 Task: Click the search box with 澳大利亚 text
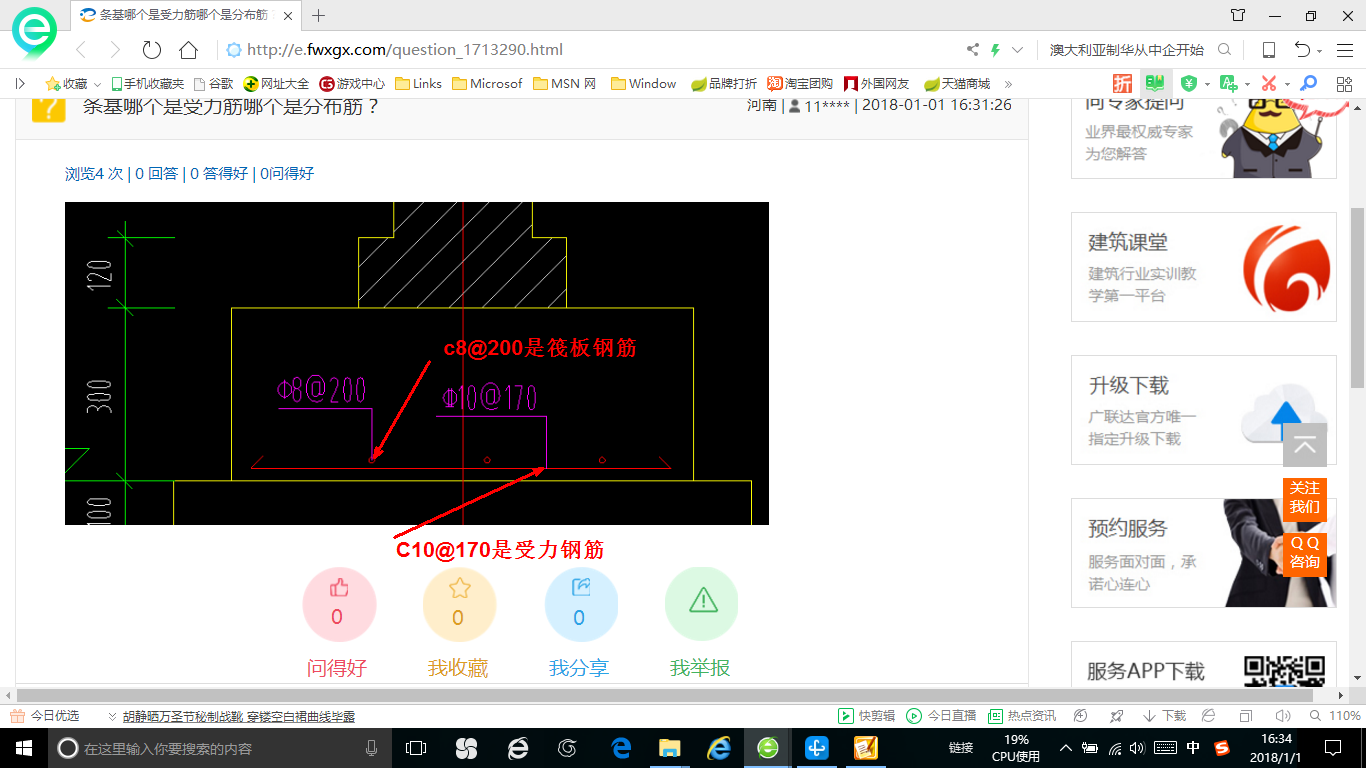[1127, 50]
